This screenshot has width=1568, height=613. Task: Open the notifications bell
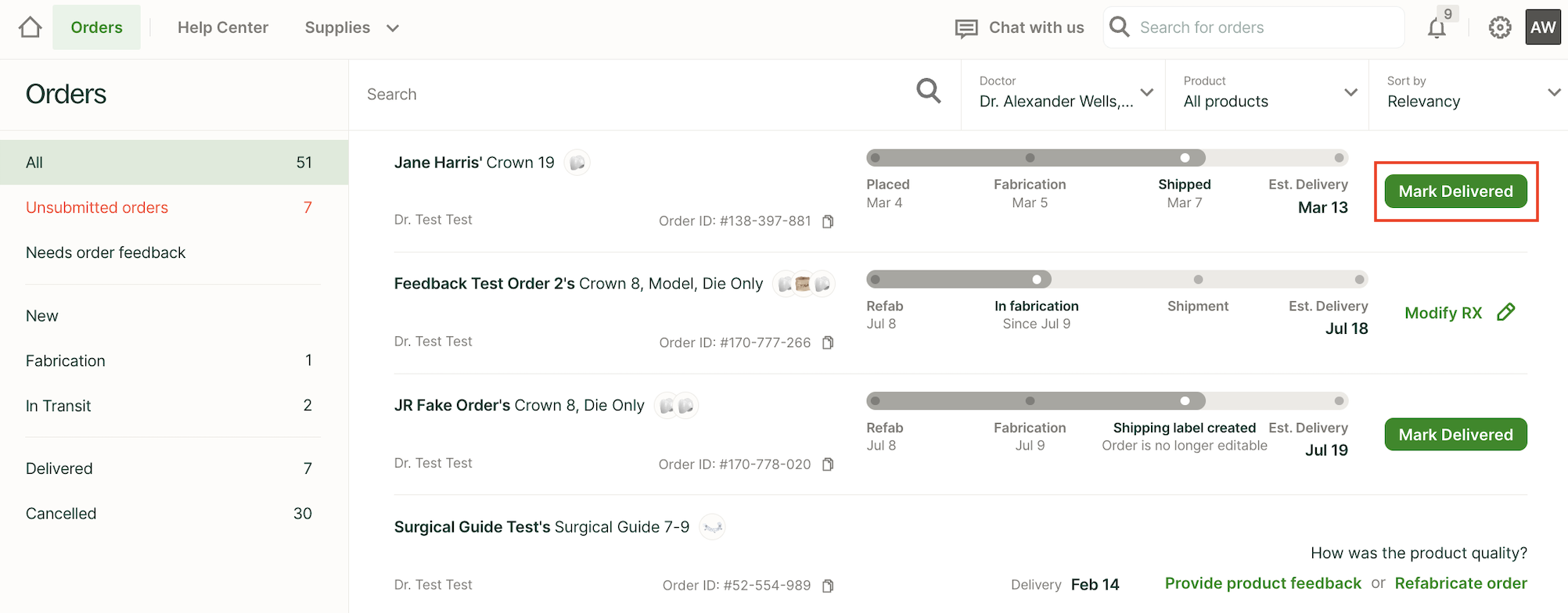pos(1437,28)
